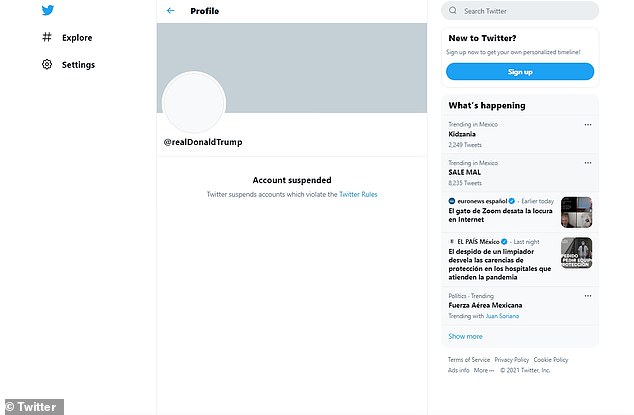Viewport: 634px width, 415px height.
Task: Click the Settings gear icon
Action: point(47,65)
